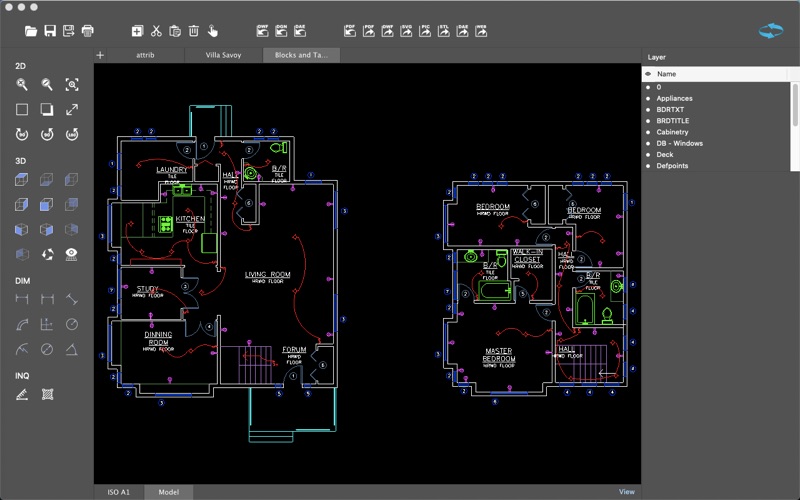Screen dimensions: 800x500
Task: Activate the pan hand tool
Action: click(x=213, y=31)
